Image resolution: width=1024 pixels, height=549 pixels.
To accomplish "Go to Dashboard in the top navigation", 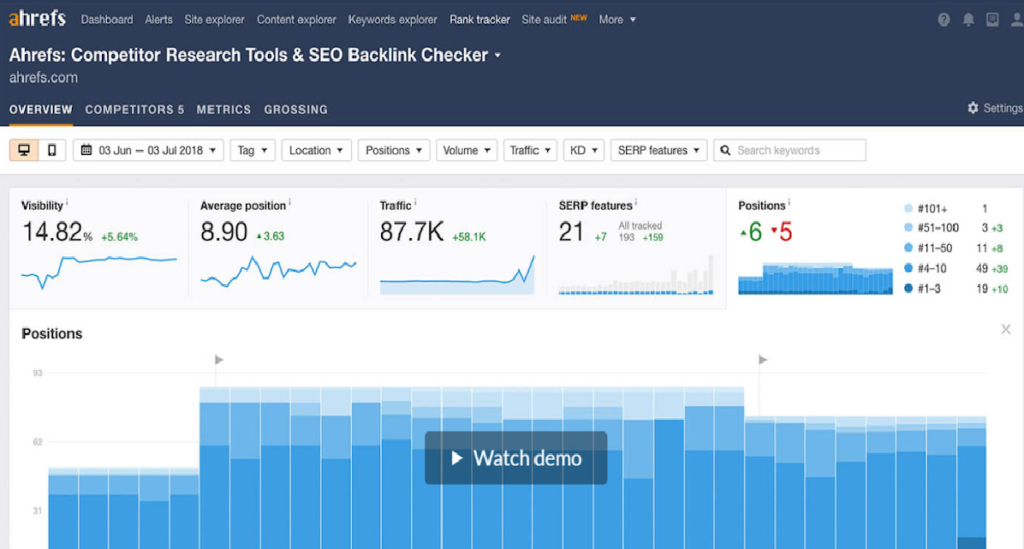I will click(107, 20).
